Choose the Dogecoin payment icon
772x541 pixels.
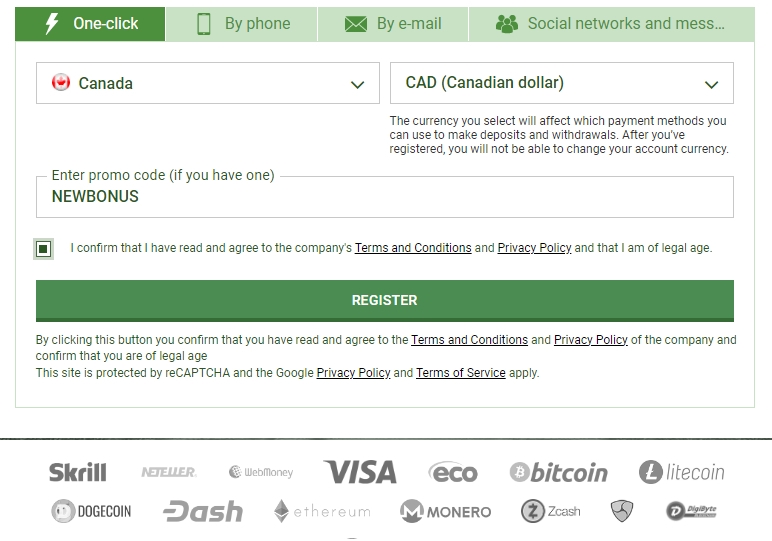click(91, 511)
